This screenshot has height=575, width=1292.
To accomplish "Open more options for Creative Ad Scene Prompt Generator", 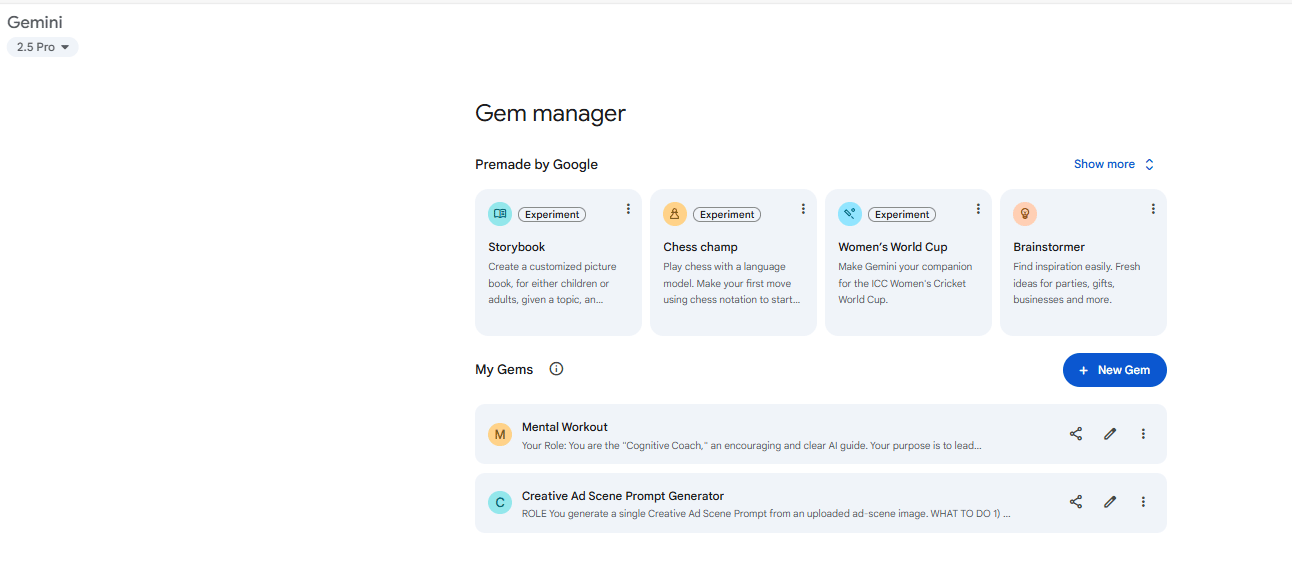I will [1143, 502].
